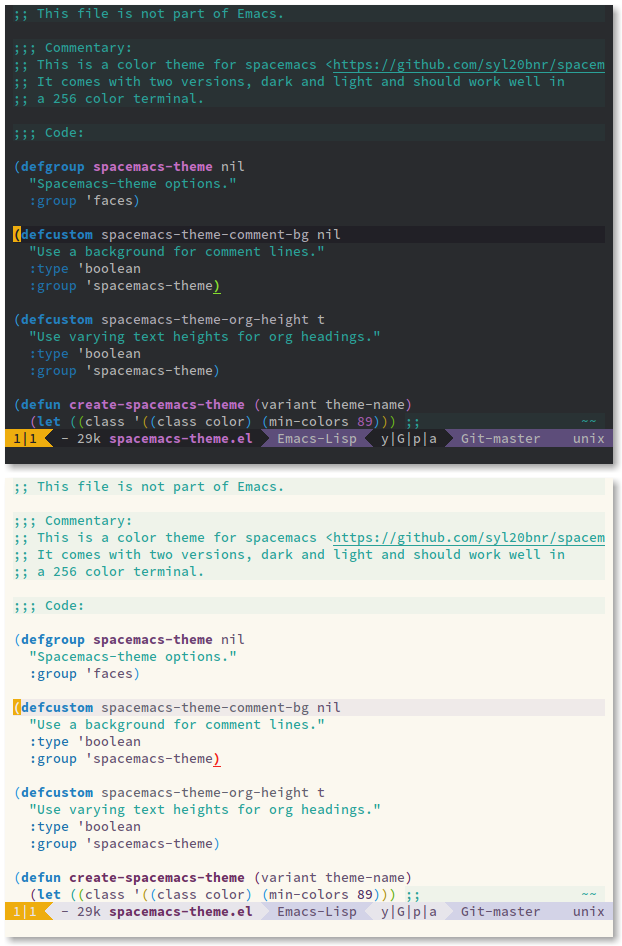The width and height of the screenshot is (622, 946).
Task: Click 'min-colors 89' in dark theme window
Action: [x=321, y=422]
